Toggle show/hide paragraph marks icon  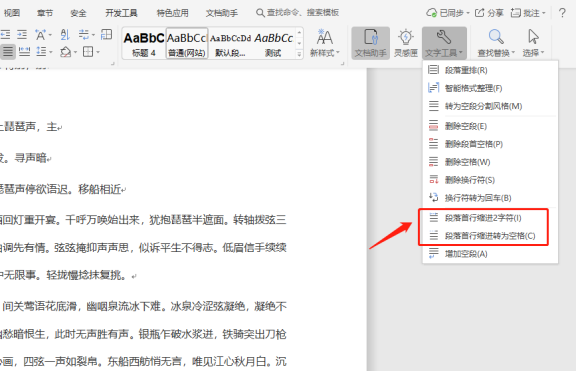coord(84,35)
